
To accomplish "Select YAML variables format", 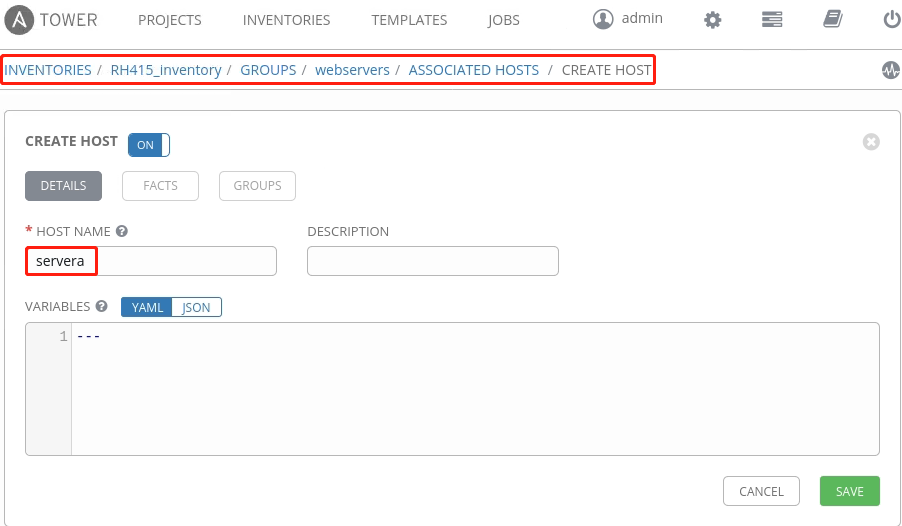I will click(x=147, y=307).
